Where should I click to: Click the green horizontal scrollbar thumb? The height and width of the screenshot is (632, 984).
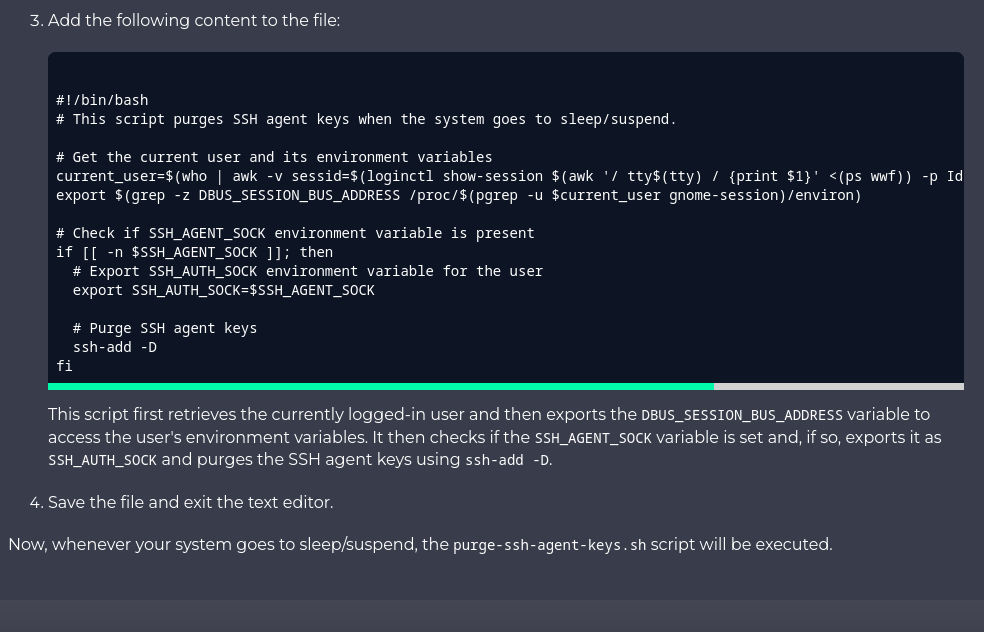380,386
